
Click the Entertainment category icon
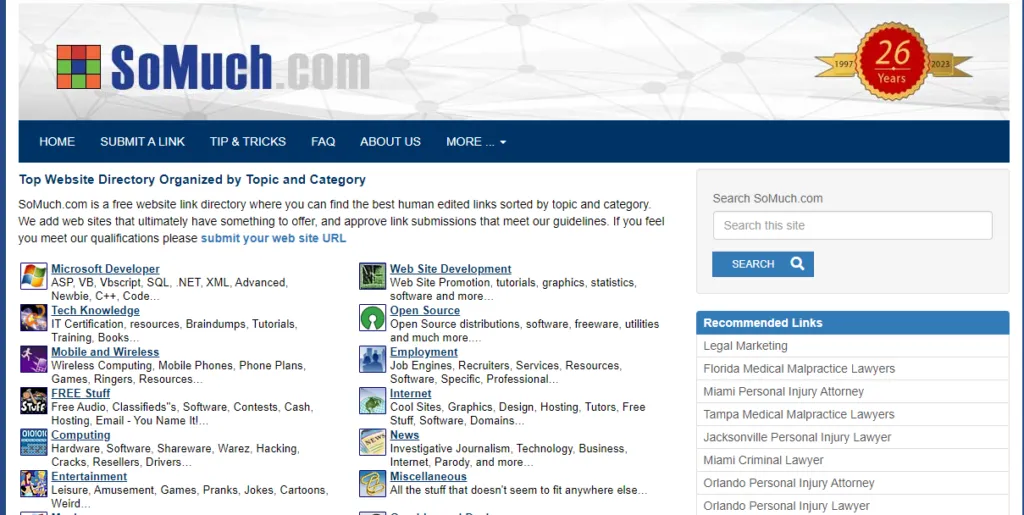point(33,483)
